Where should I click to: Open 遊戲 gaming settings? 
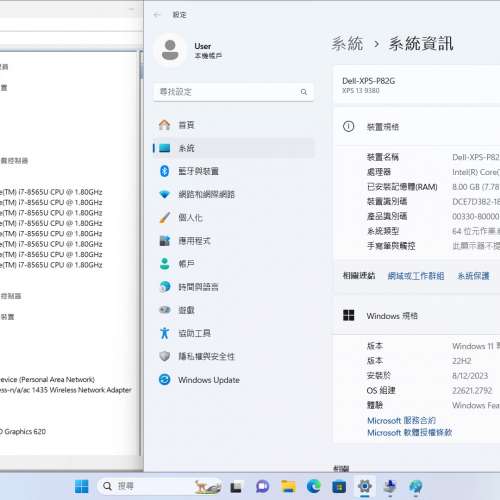[233, 310]
